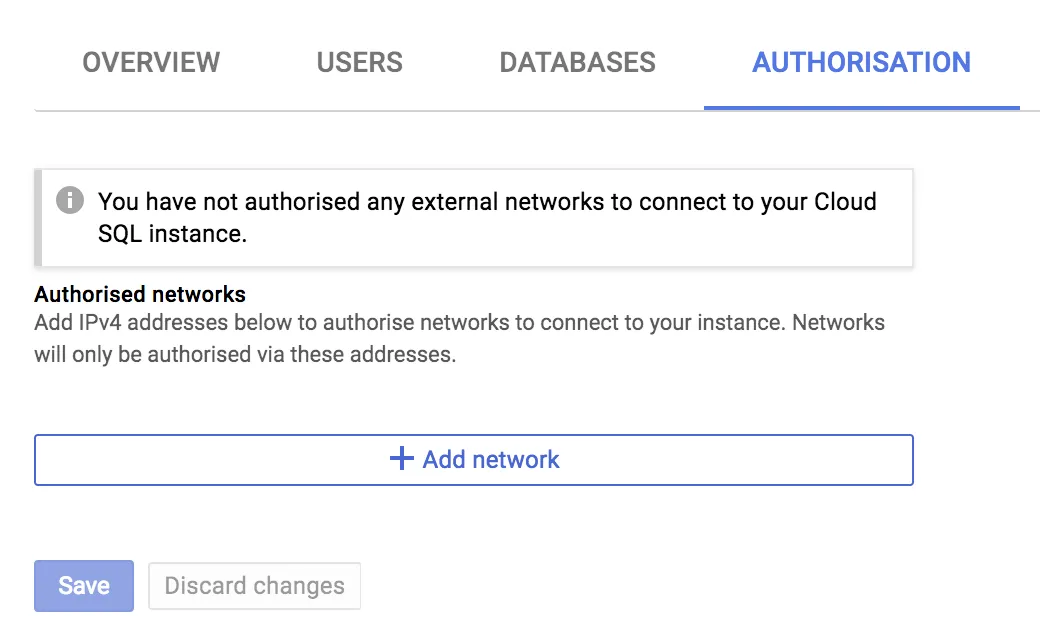The height and width of the screenshot is (636, 1040).
Task: Open the OVERVIEW tab
Action: coord(151,62)
